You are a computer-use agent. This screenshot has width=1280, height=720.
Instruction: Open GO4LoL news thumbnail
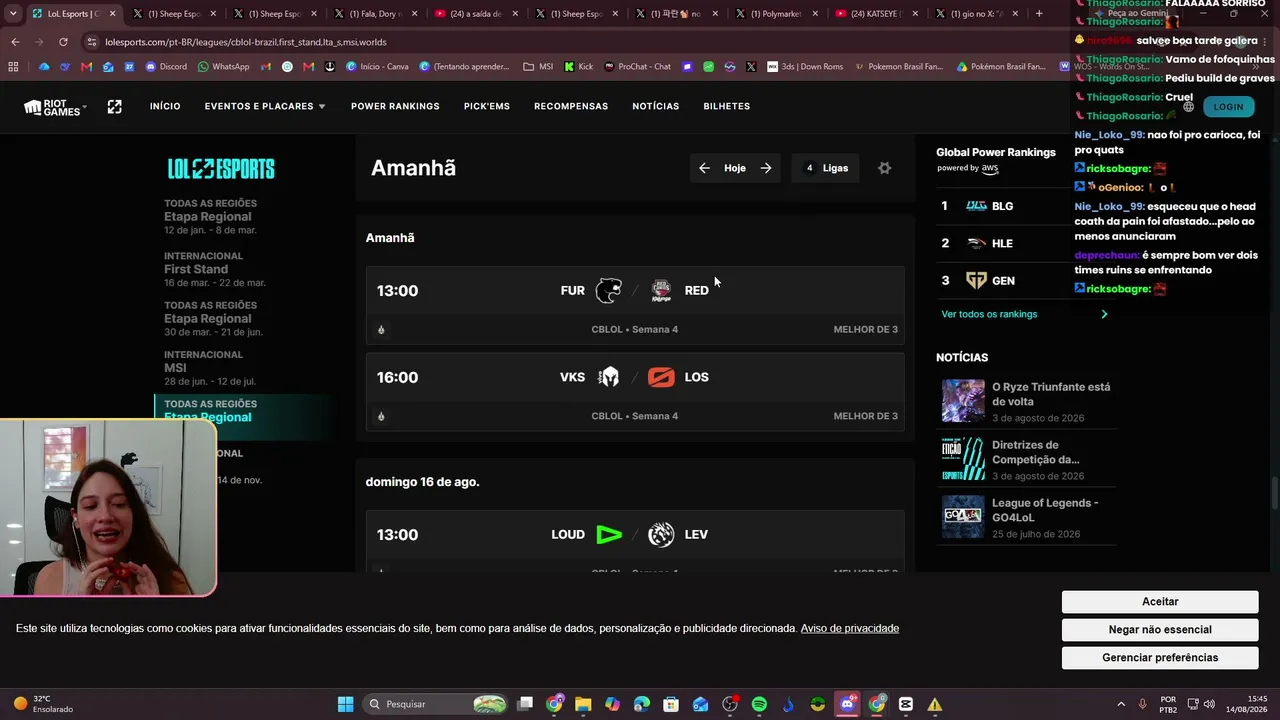[963, 517]
